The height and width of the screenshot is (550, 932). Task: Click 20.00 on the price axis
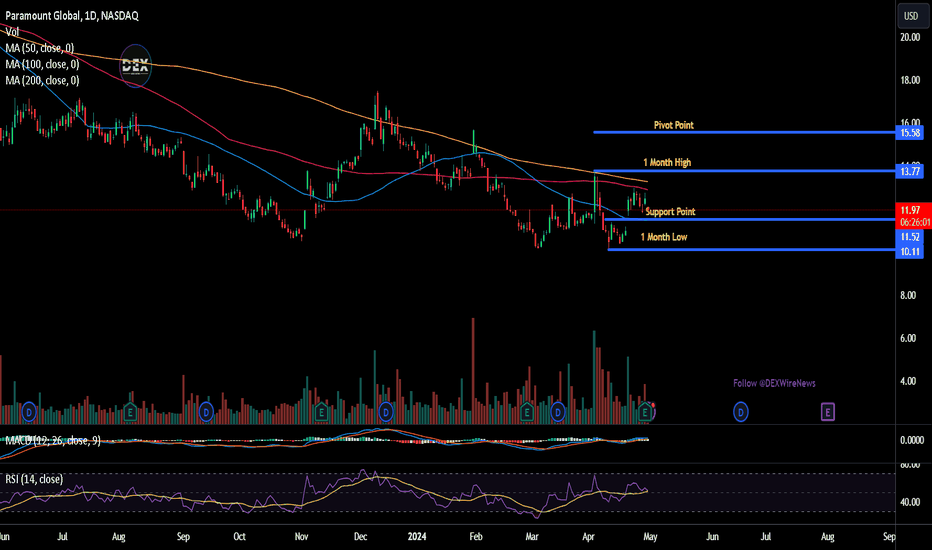click(910, 37)
